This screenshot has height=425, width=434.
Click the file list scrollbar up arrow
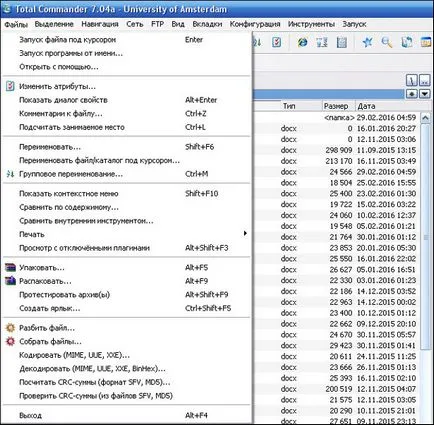click(x=425, y=118)
